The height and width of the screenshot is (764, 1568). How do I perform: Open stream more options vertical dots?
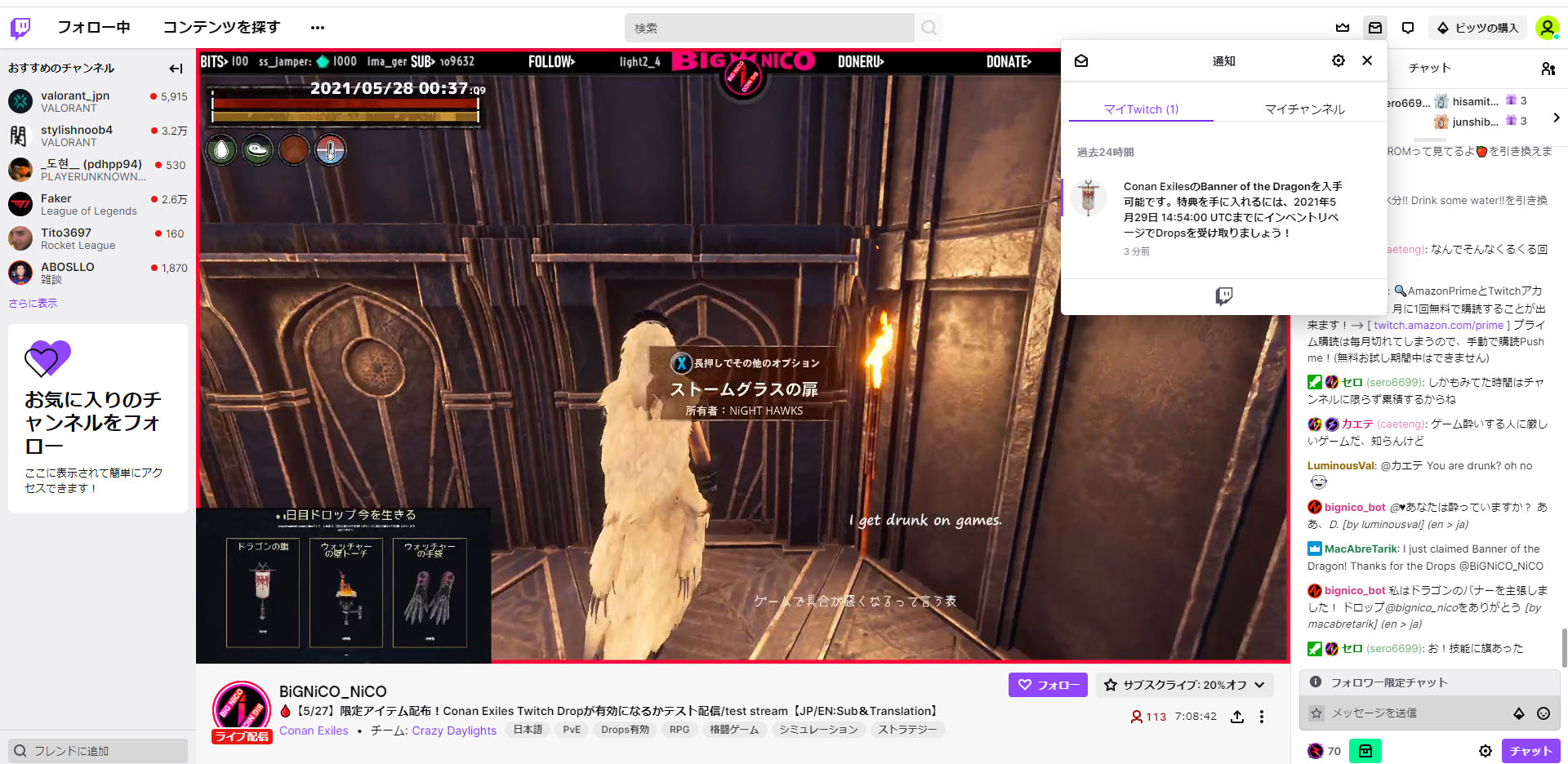[1262, 717]
